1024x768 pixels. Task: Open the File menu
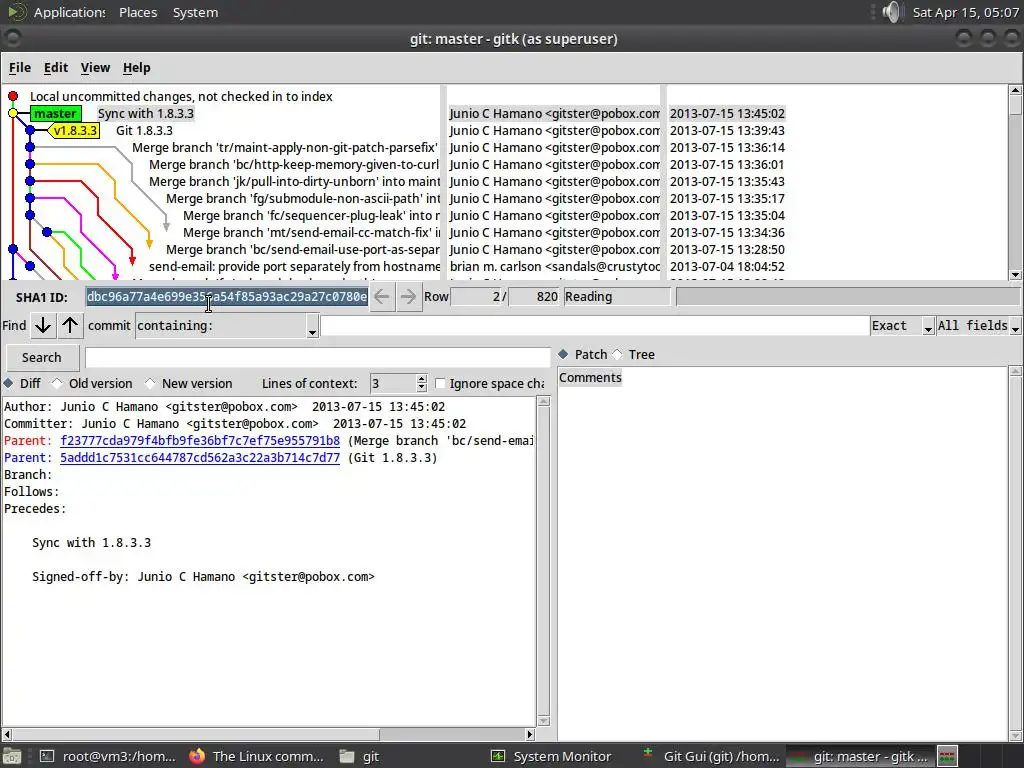pyautogui.click(x=20, y=67)
